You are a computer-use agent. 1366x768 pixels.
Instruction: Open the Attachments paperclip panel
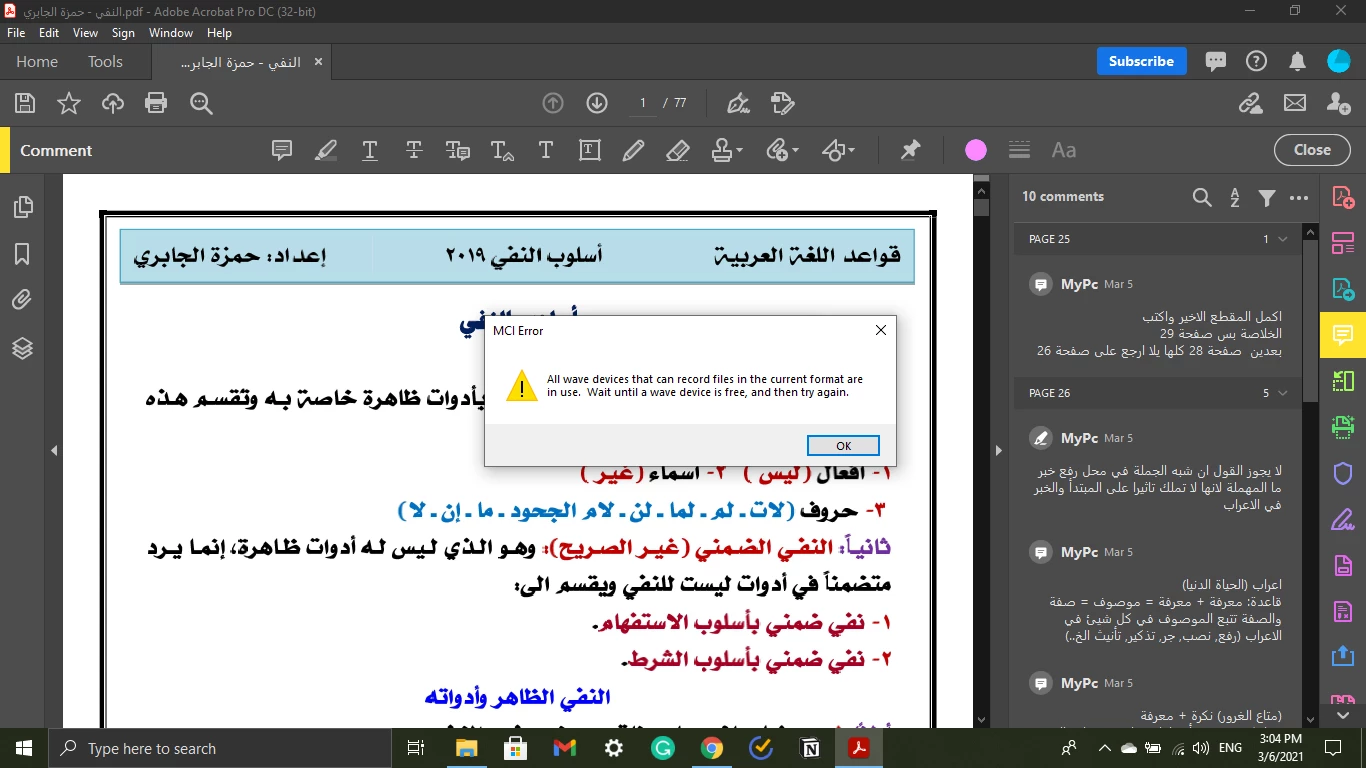click(22, 300)
